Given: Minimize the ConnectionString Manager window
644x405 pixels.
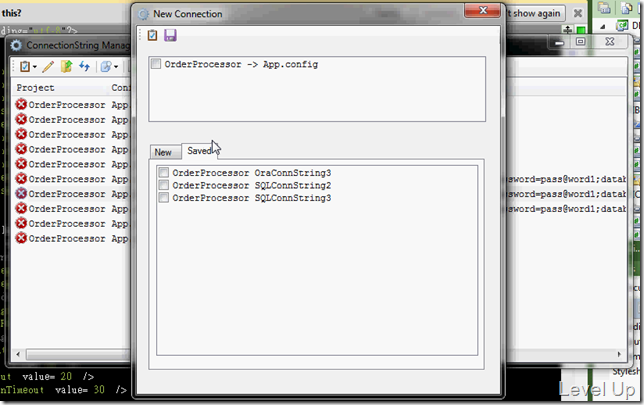Looking at the screenshot, I should [x=559, y=42].
